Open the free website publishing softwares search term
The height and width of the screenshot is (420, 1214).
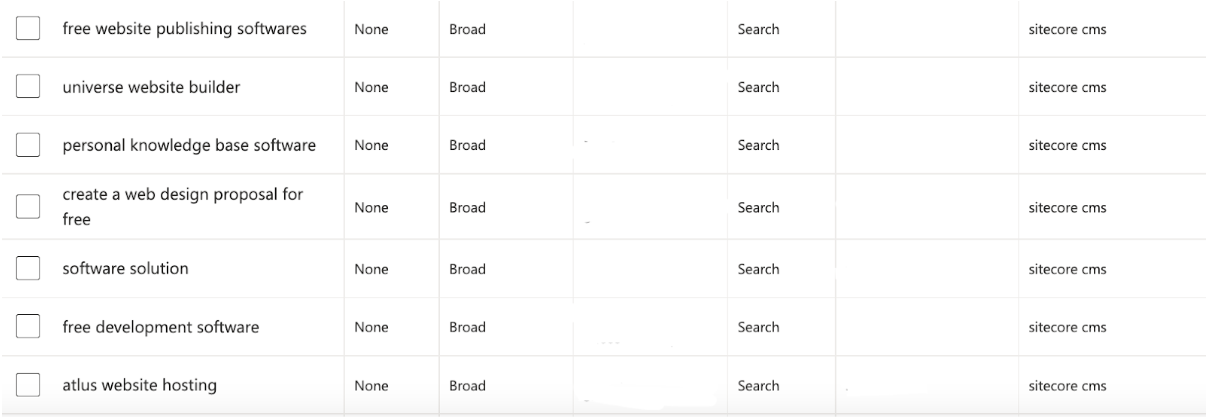[184, 29]
